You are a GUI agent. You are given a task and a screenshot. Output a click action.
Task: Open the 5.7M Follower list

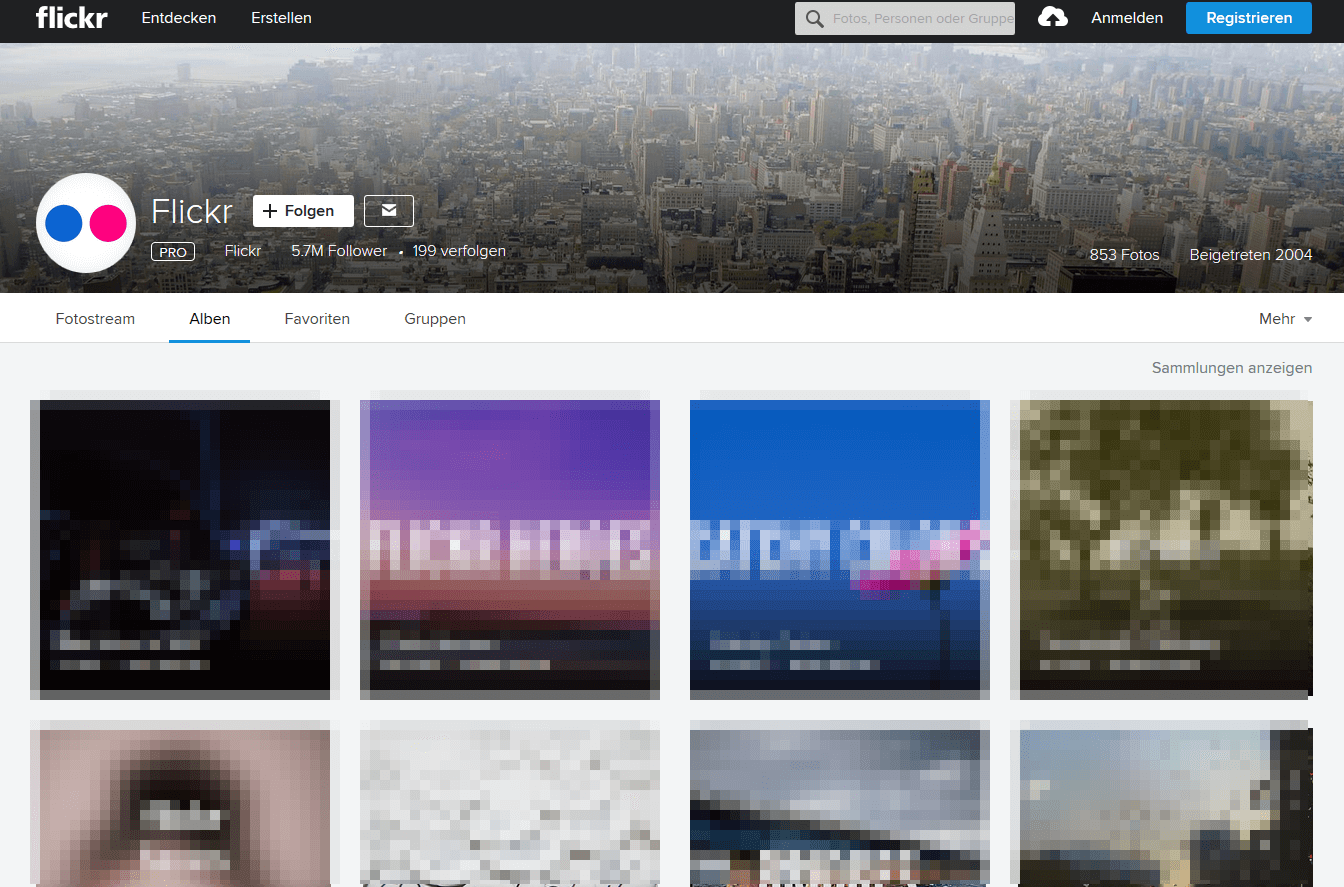pos(338,251)
